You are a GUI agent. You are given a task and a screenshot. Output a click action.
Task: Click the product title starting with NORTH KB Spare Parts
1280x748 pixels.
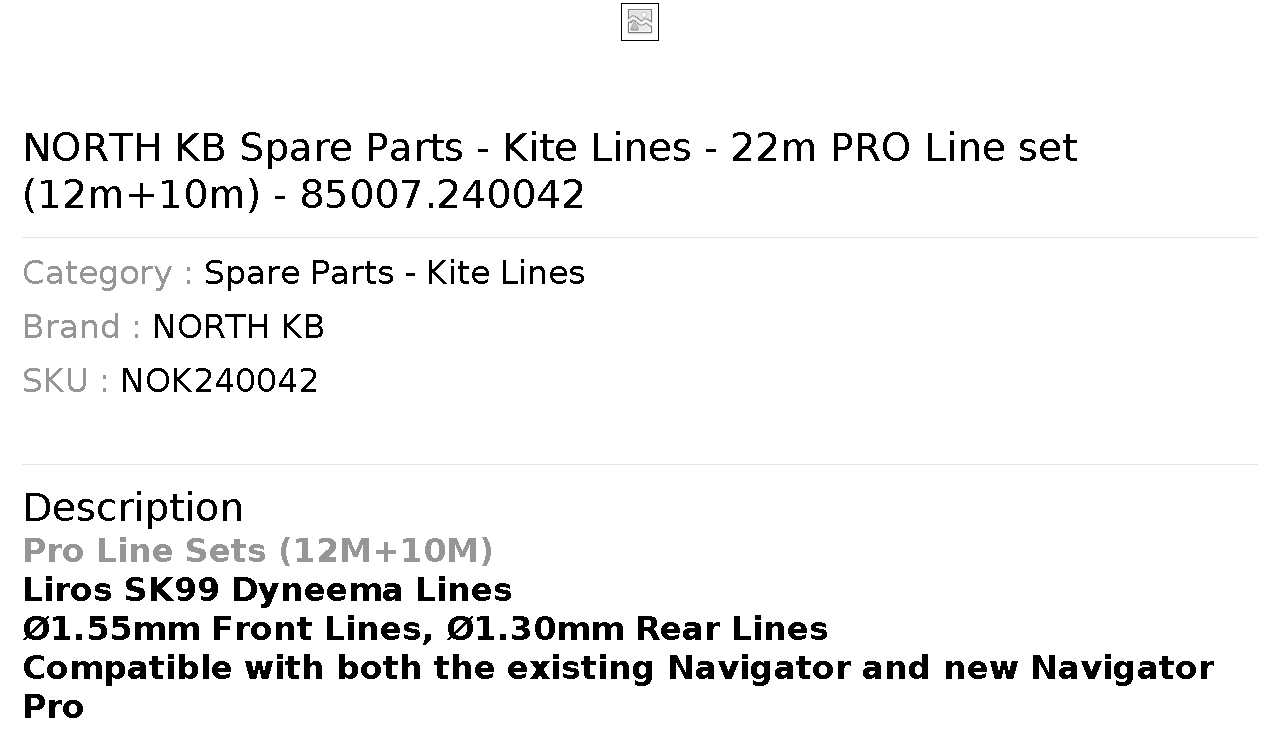click(550, 171)
